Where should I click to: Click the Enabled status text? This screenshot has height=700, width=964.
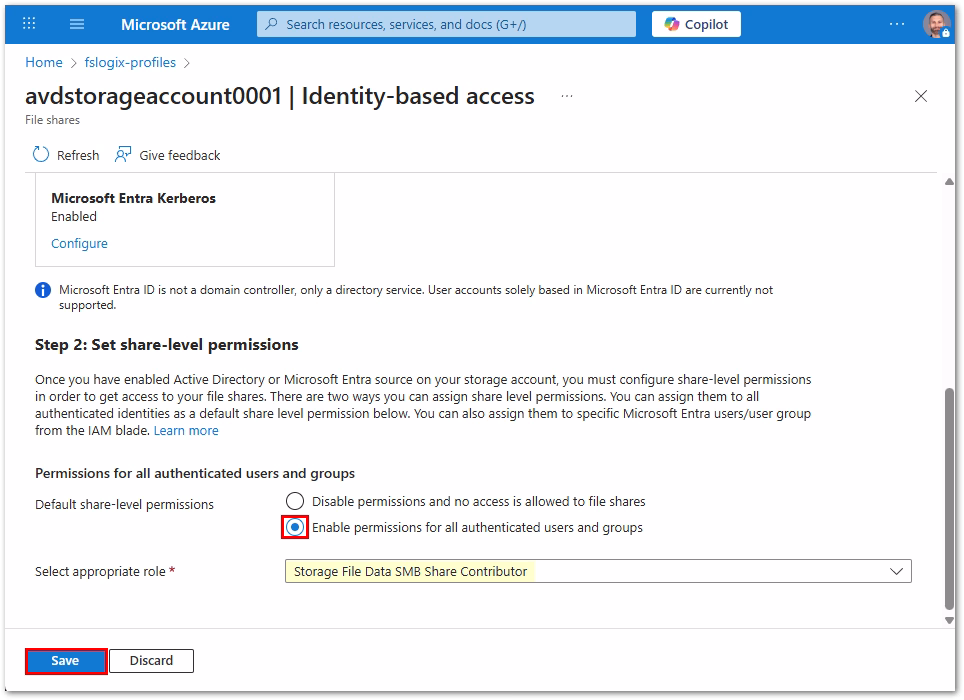tap(74, 216)
